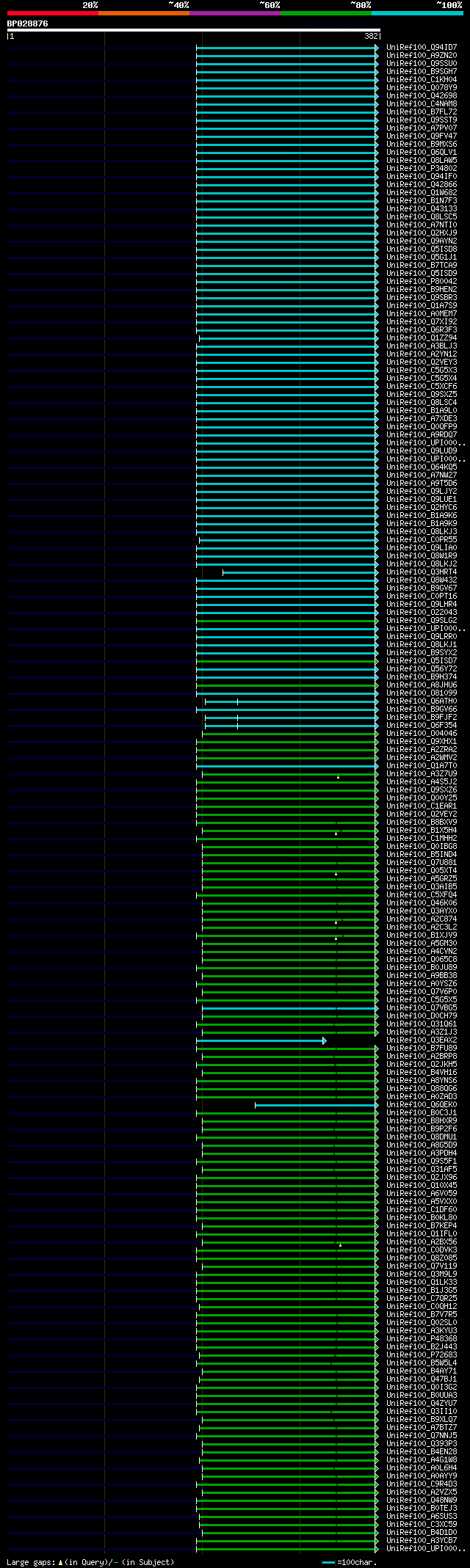Screen dimensions: 470x1568
Task: Select the UniRef100_A0MEM7 label
Action: tap(422, 313)
